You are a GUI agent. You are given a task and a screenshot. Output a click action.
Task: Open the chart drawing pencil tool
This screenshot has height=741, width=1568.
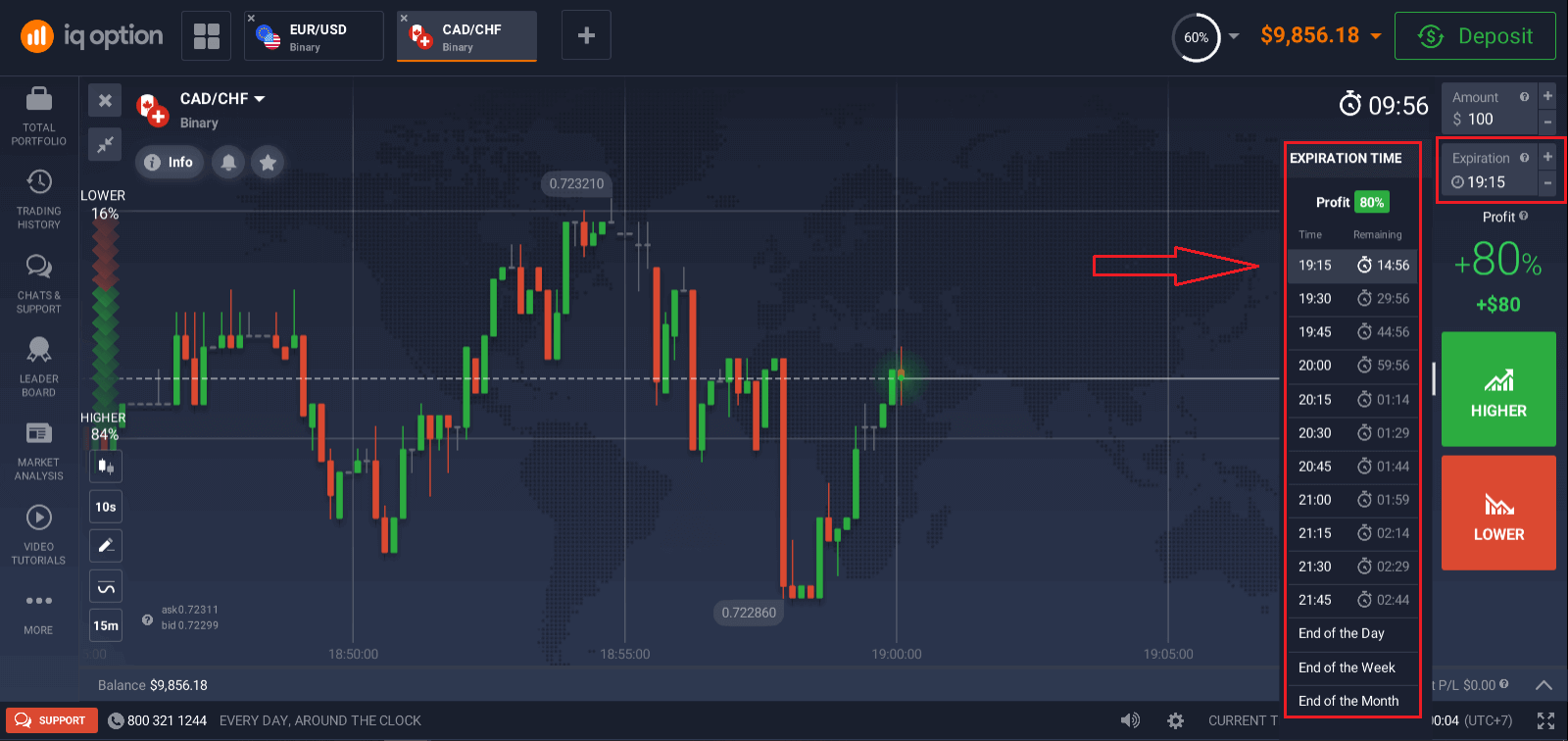(x=106, y=545)
